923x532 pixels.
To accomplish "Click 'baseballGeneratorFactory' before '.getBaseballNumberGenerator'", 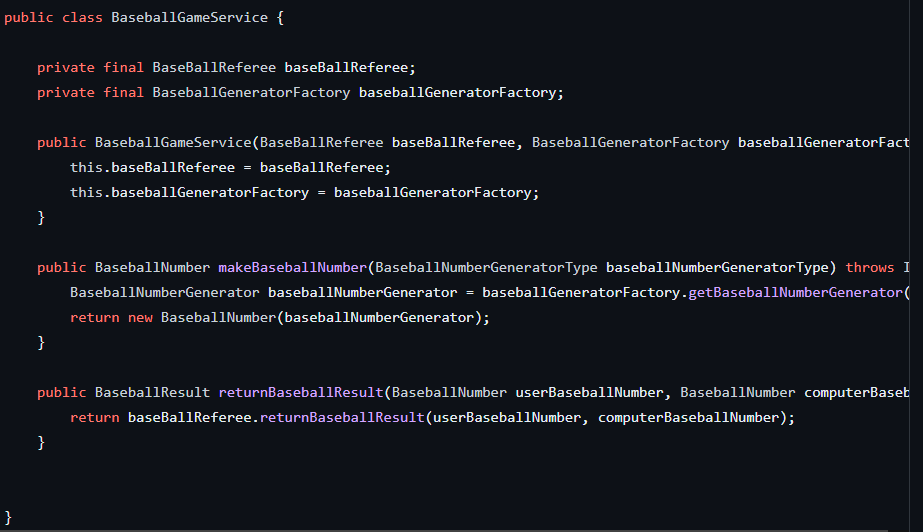I will coord(581,292).
